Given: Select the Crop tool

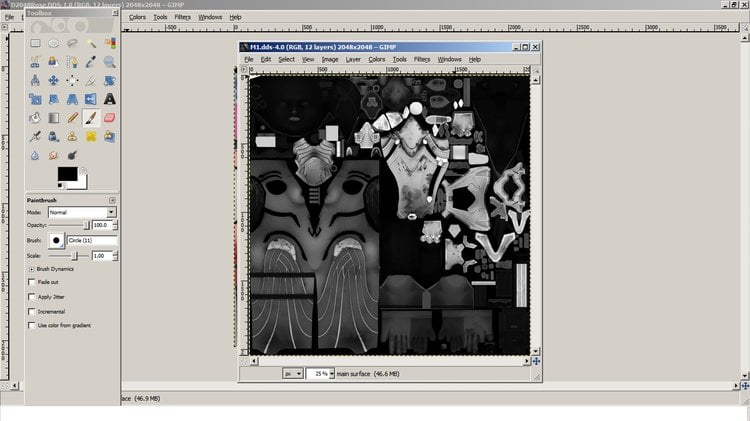Looking at the screenshot, I should 91,81.
